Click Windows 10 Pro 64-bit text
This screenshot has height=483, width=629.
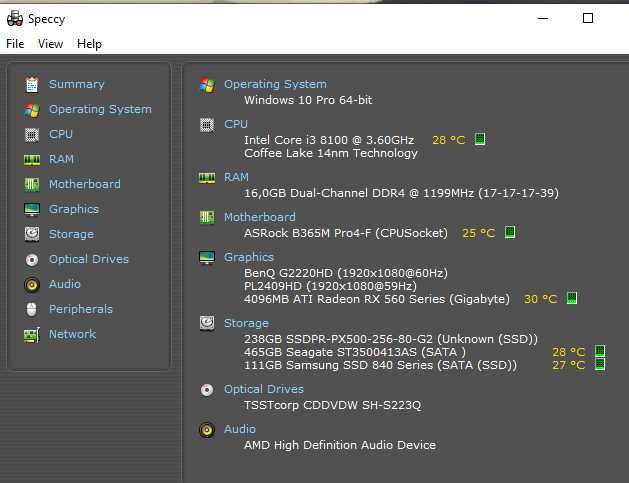(x=308, y=100)
